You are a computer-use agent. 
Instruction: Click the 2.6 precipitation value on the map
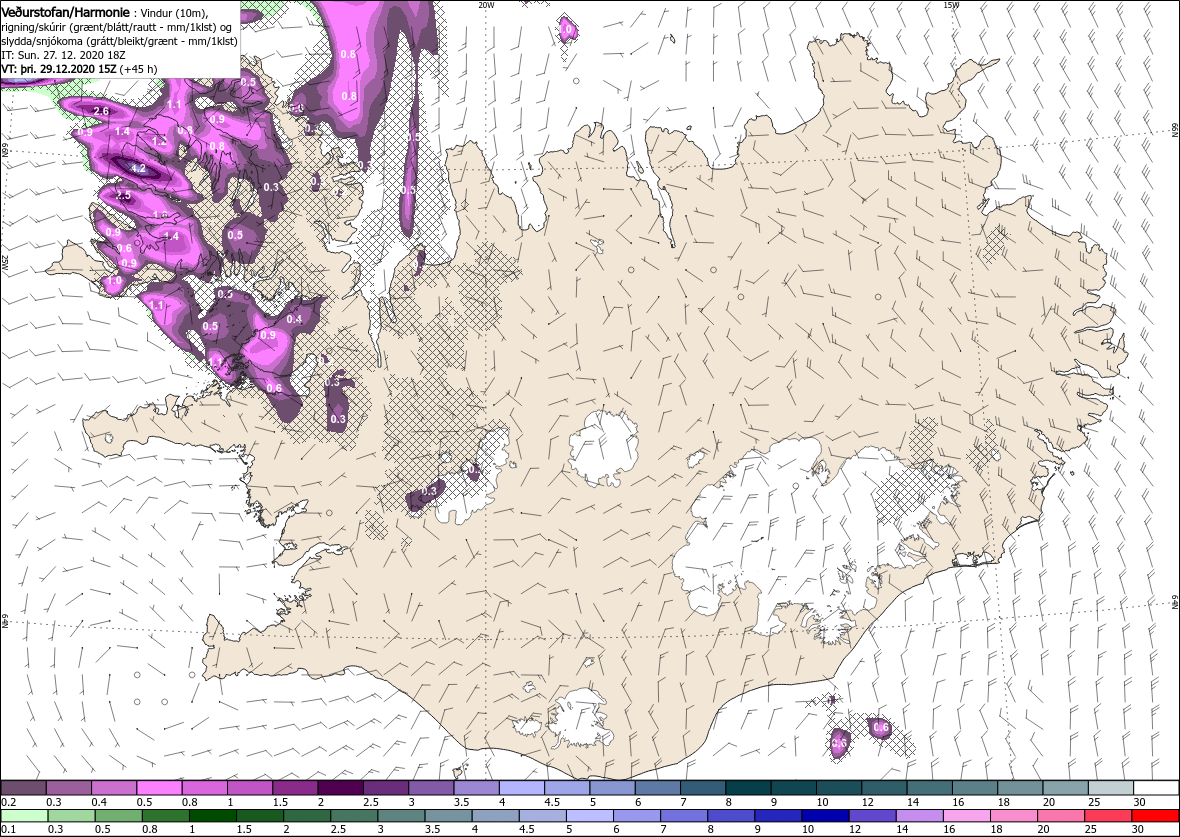click(100, 111)
